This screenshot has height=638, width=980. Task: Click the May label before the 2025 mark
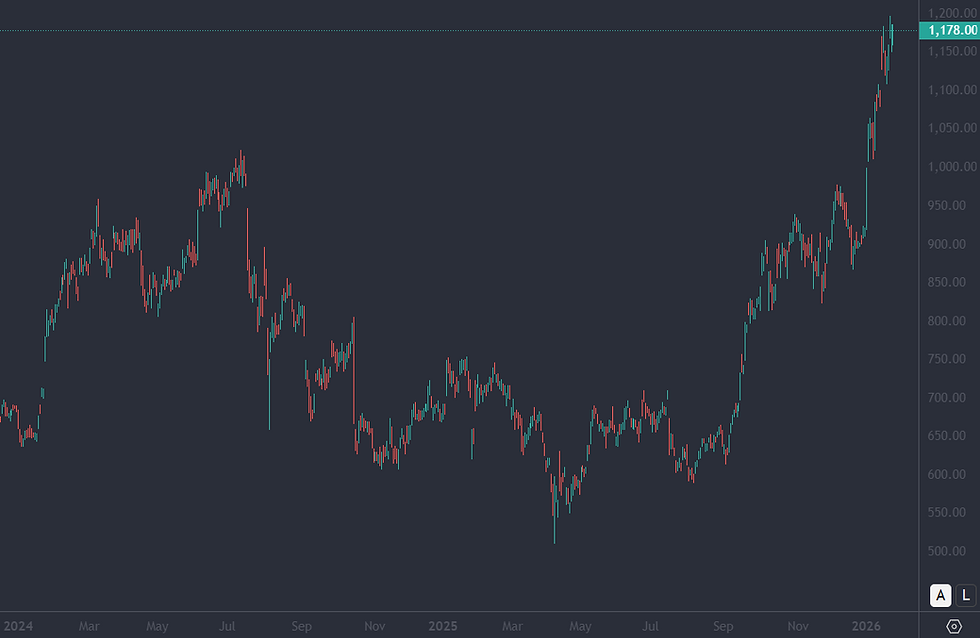157,625
